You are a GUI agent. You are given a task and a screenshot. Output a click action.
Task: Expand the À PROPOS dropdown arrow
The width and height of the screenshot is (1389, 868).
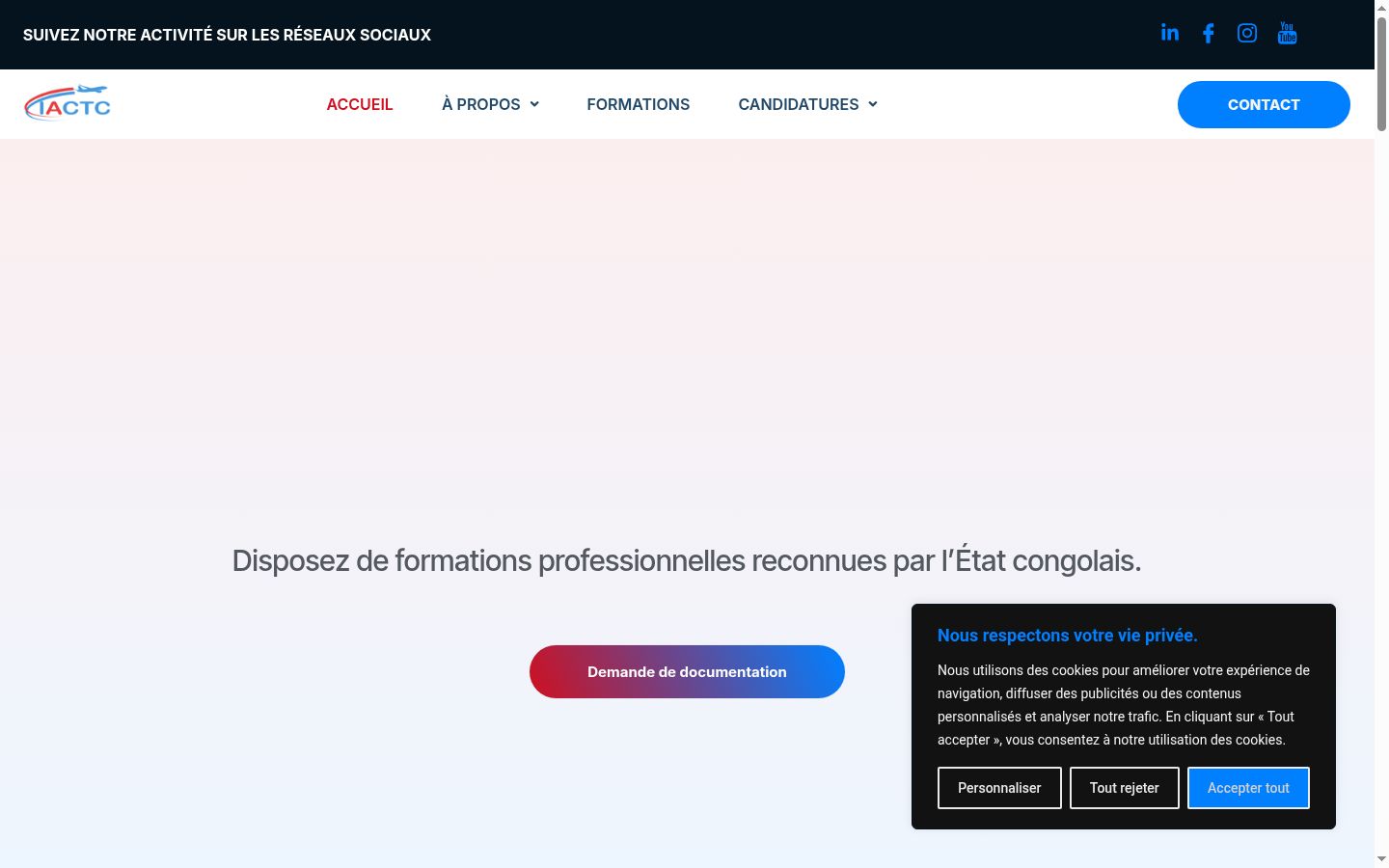pos(534,104)
